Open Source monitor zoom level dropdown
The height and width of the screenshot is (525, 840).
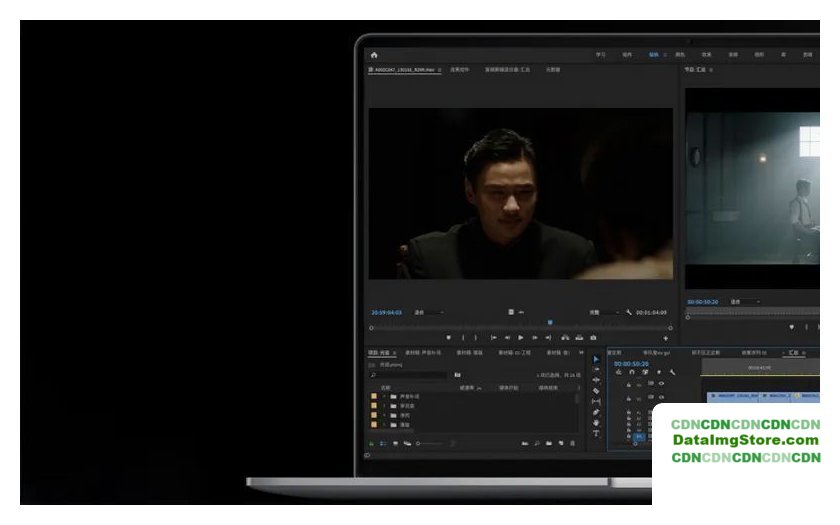[429, 312]
